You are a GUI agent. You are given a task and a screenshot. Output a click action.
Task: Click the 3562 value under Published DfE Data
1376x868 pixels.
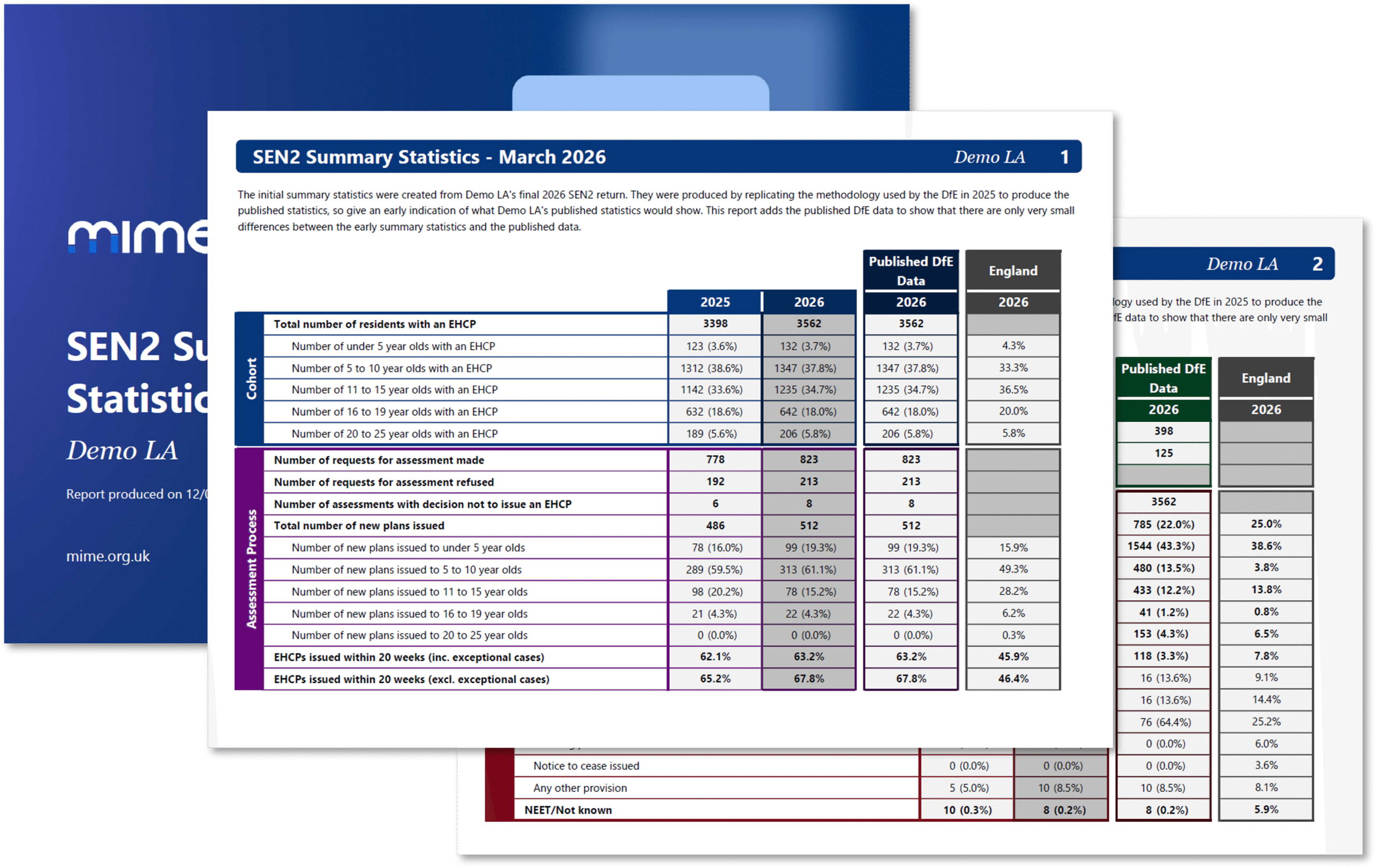click(911, 324)
